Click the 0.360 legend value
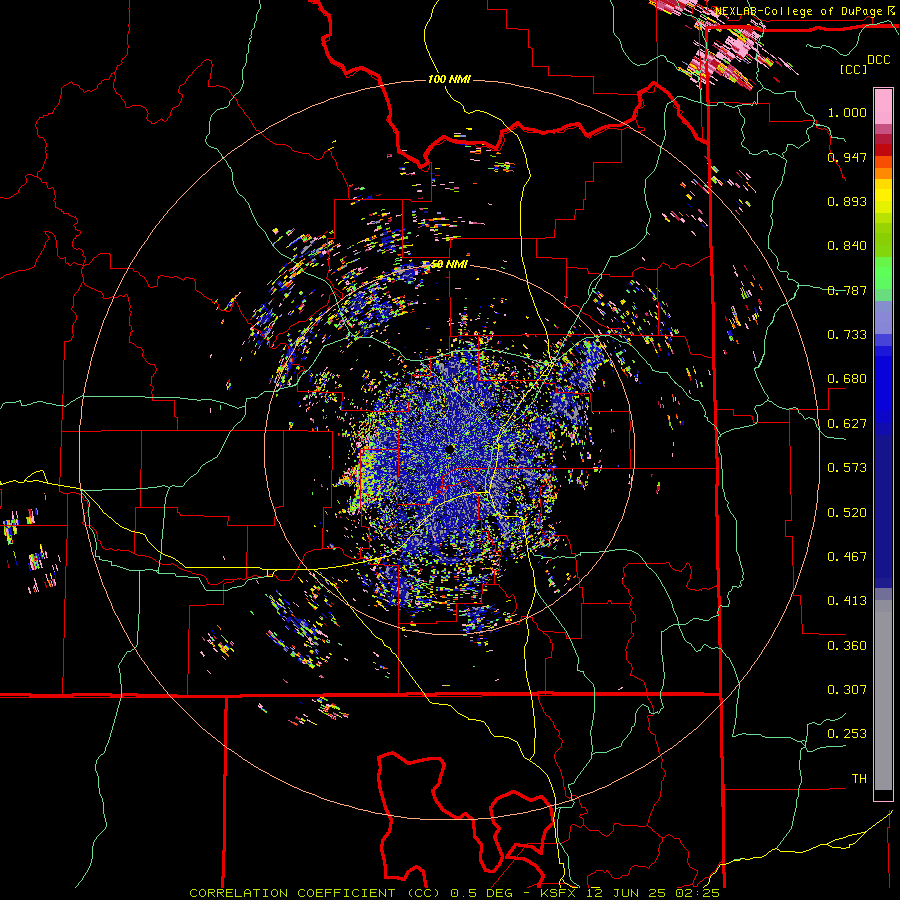The width and height of the screenshot is (900, 900). tap(847, 645)
